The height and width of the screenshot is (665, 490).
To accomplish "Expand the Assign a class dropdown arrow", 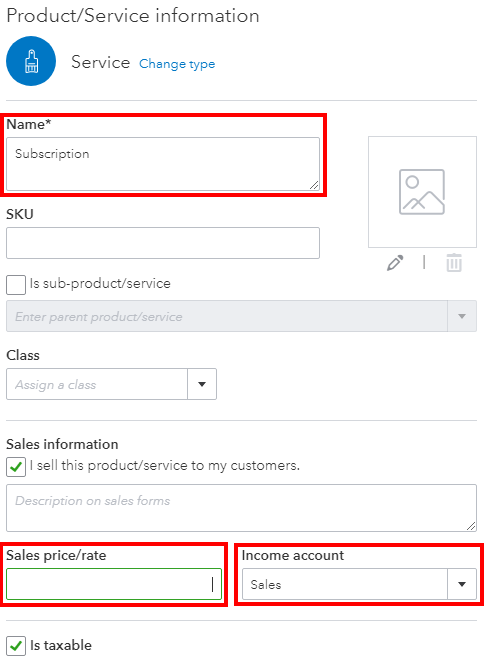I will pyautogui.click(x=202, y=384).
